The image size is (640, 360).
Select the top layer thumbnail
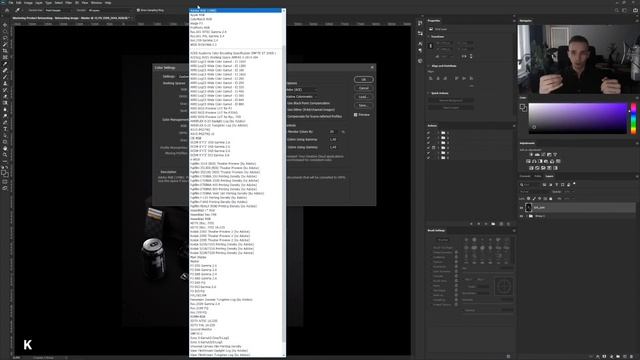pyautogui.click(x=529, y=208)
